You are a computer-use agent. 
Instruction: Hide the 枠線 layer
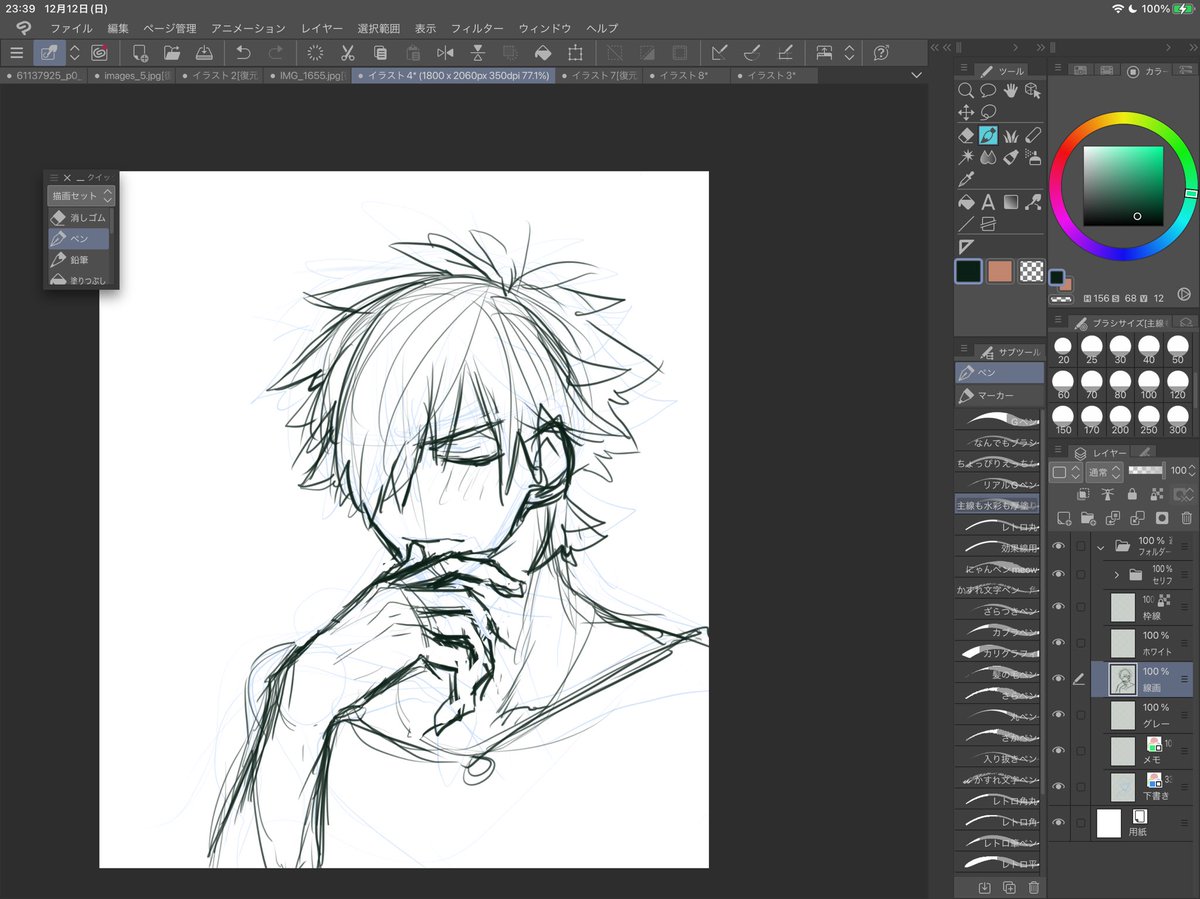click(x=1058, y=607)
